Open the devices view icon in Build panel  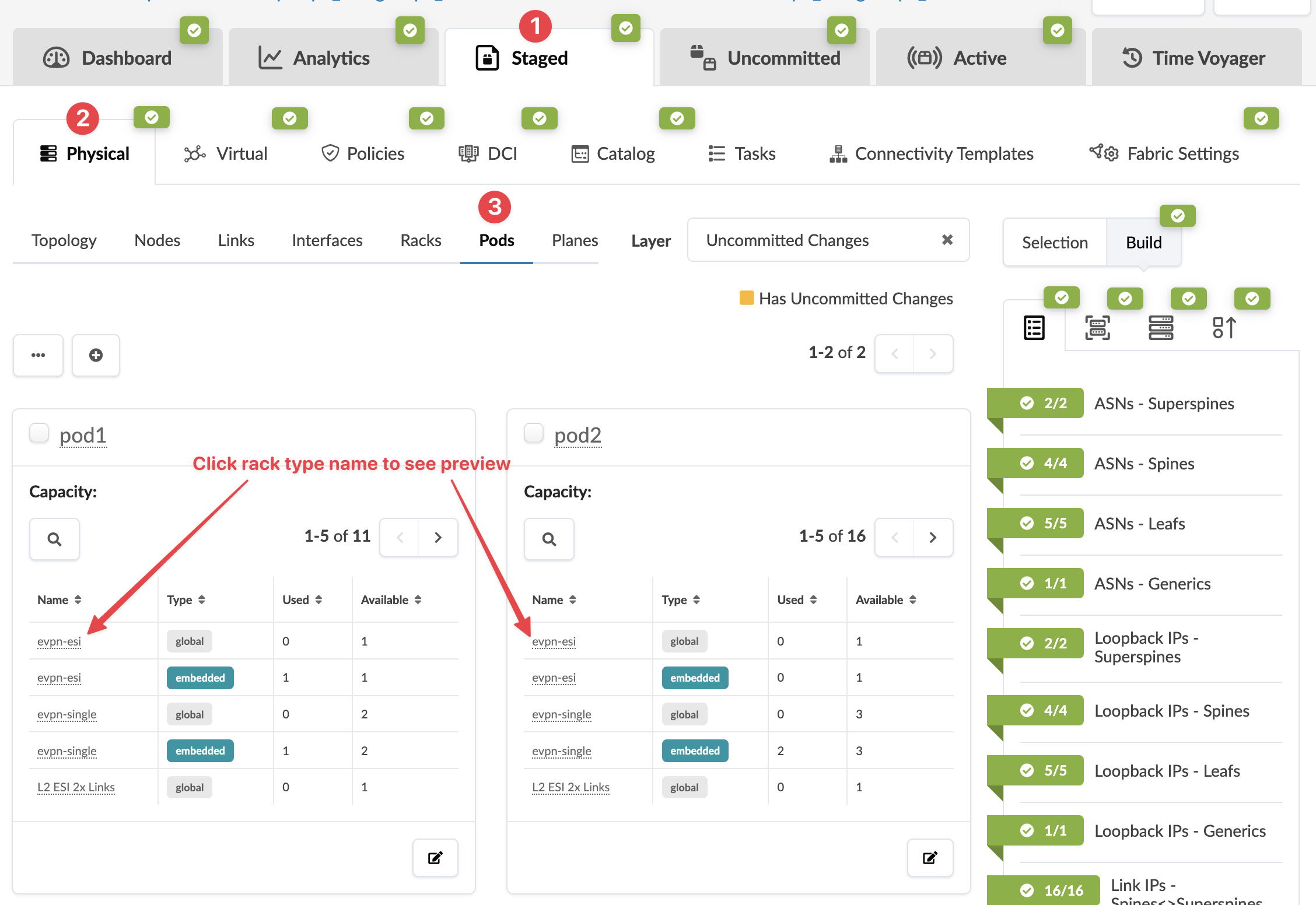1161,328
